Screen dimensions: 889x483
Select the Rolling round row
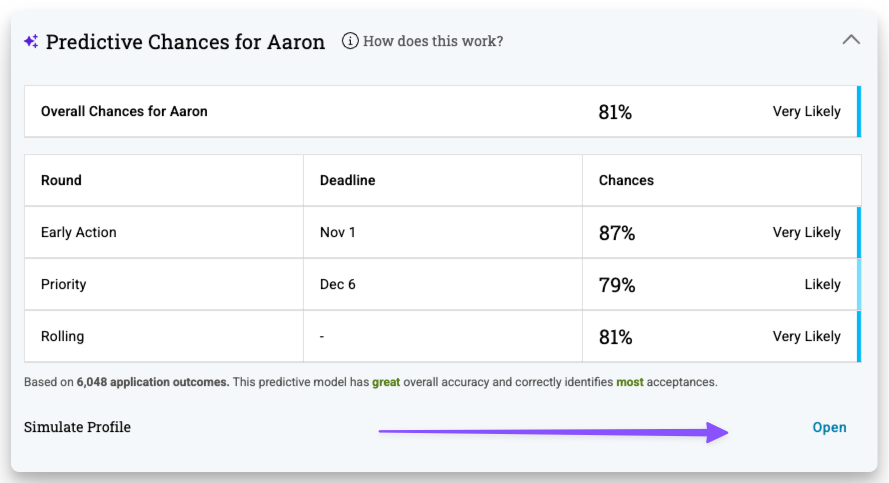[x=442, y=337]
